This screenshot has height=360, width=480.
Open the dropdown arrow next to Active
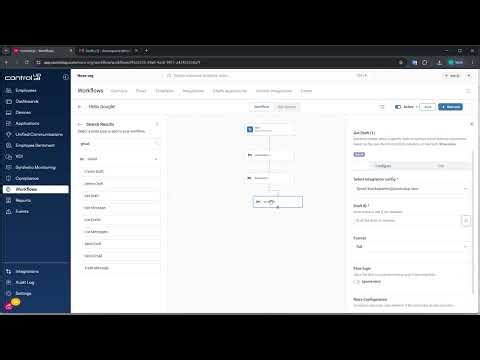416,107
